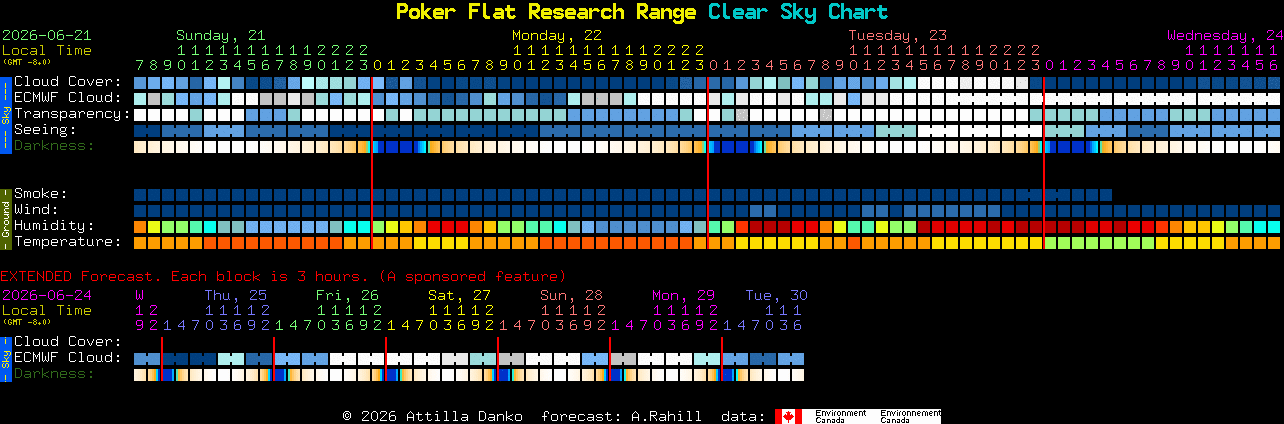The height and width of the screenshot is (424, 1284).
Task: Click the red midnight line between Sunday and Monday
Action: [x=372, y=162]
